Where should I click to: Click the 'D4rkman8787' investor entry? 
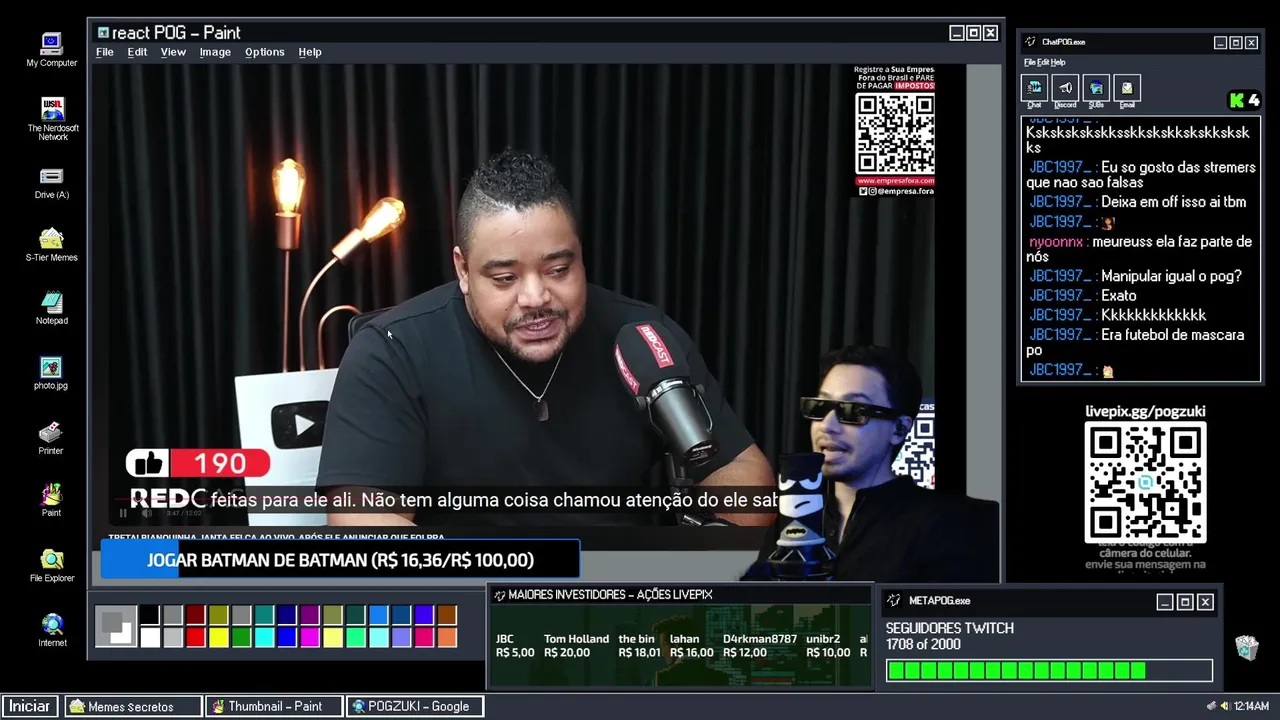[760, 645]
